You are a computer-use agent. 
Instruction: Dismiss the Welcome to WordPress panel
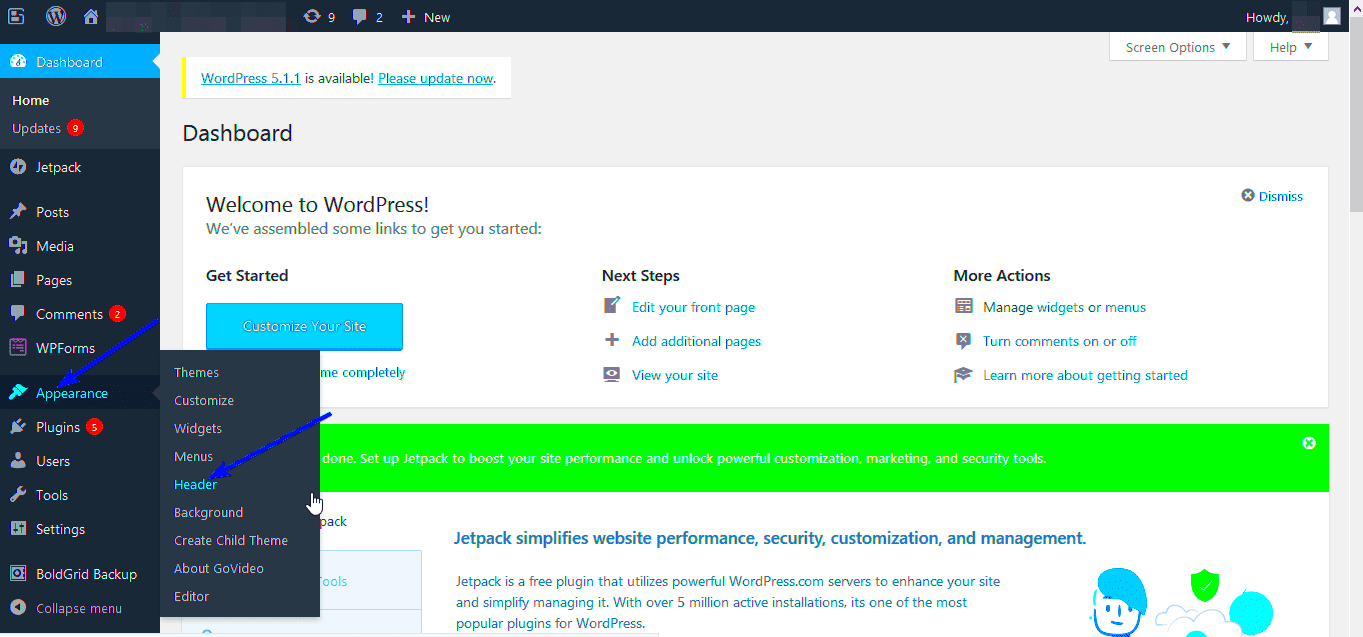pyautogui.click(x=1272, y=196)
